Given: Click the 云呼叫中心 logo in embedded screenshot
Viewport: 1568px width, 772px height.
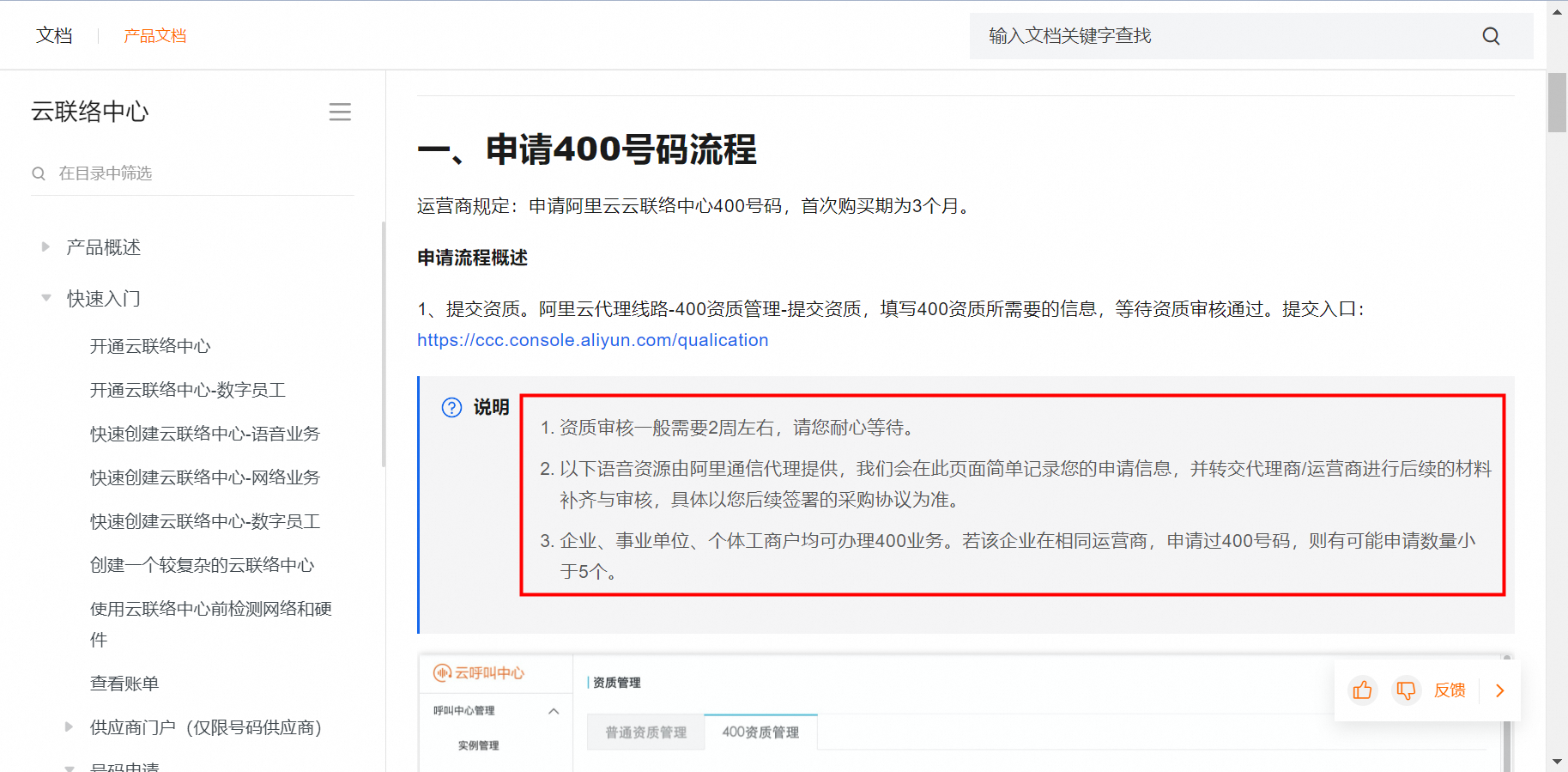Looking at the screenshot, I should click(x=479, y=672).
